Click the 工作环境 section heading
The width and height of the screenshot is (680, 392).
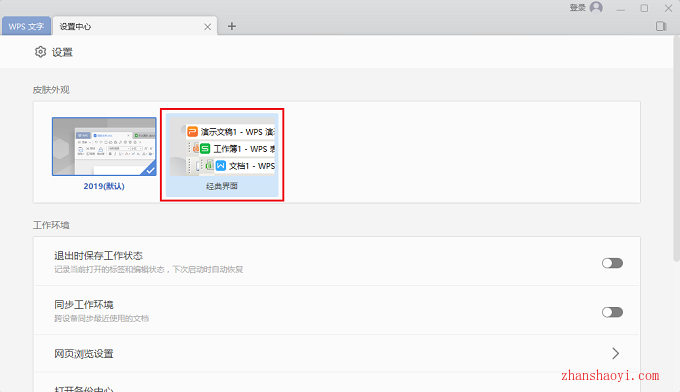point(51,225)
